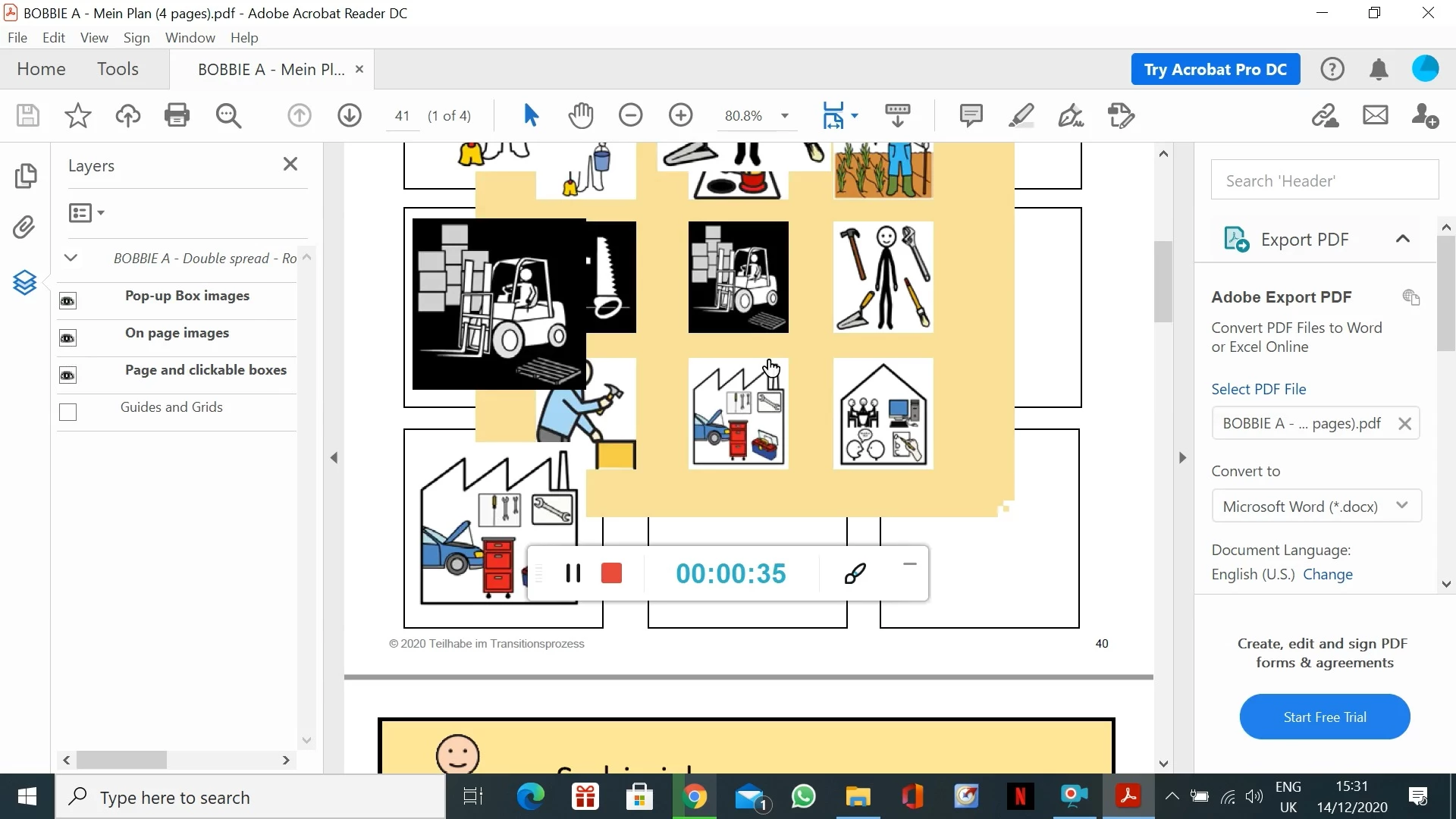Open the Add comment sticky note tool
1456x819 pixels.
coord(971,115)
